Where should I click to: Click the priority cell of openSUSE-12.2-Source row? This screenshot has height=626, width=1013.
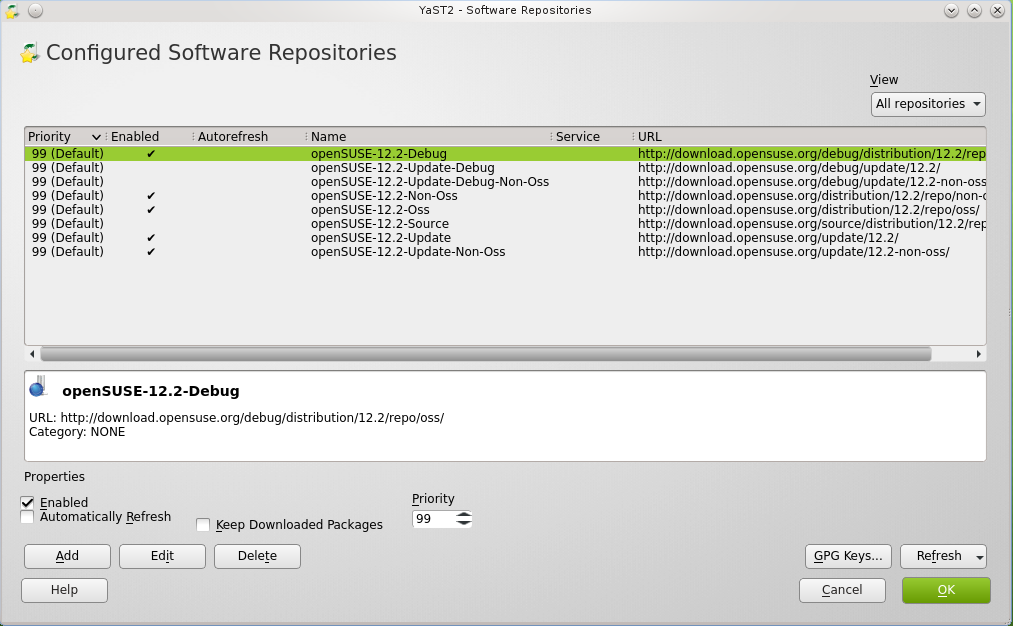click(67, 224)
